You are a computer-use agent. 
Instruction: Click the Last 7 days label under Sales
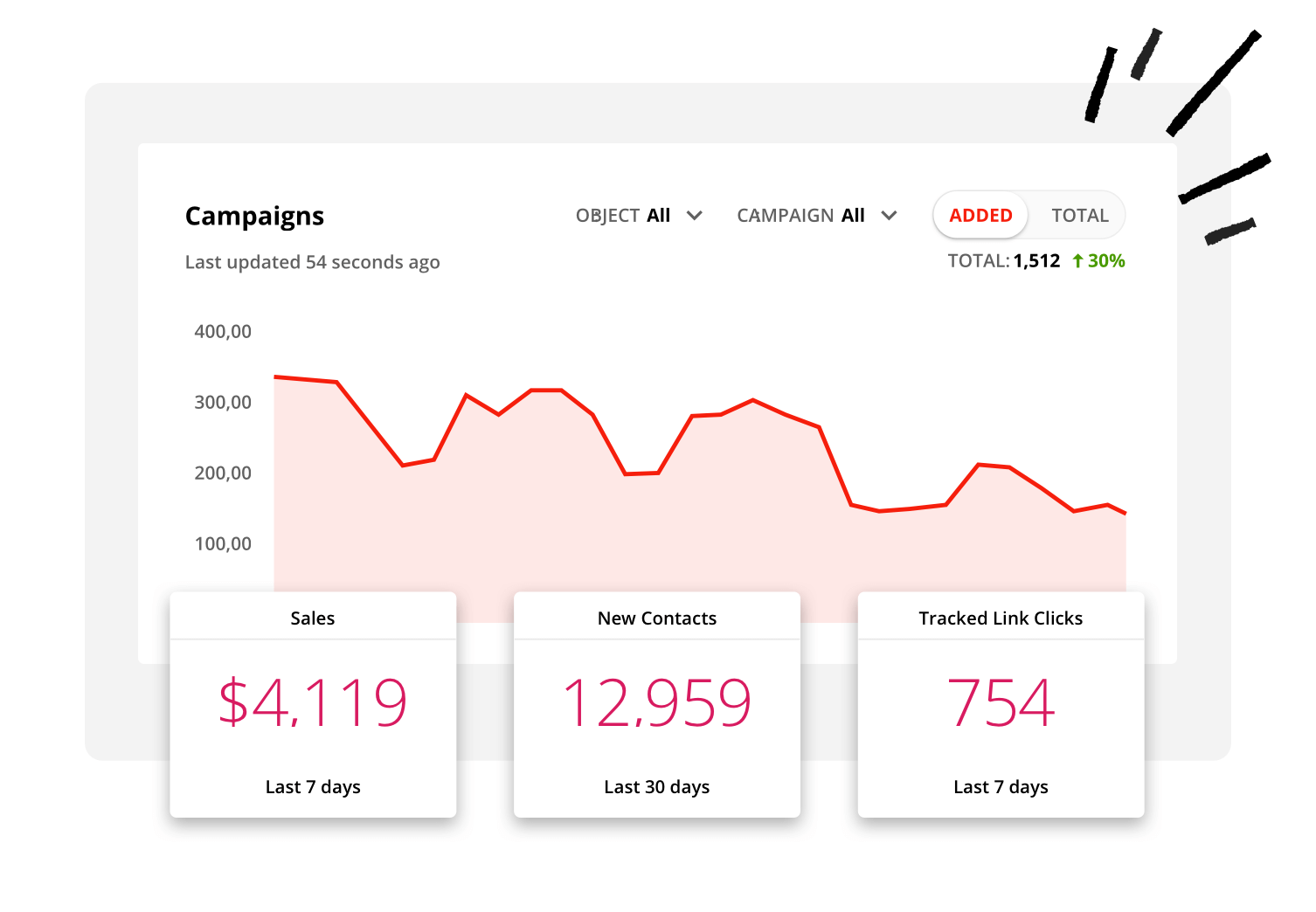[x=313, y=786]
